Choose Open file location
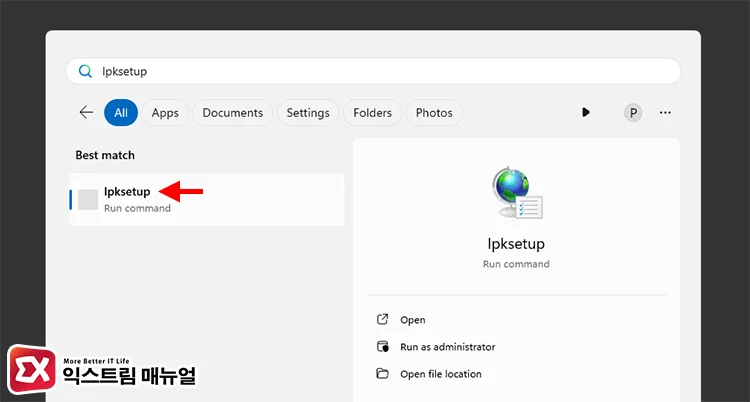The height and width of the screenshot is (402, 750). [440, 374]
